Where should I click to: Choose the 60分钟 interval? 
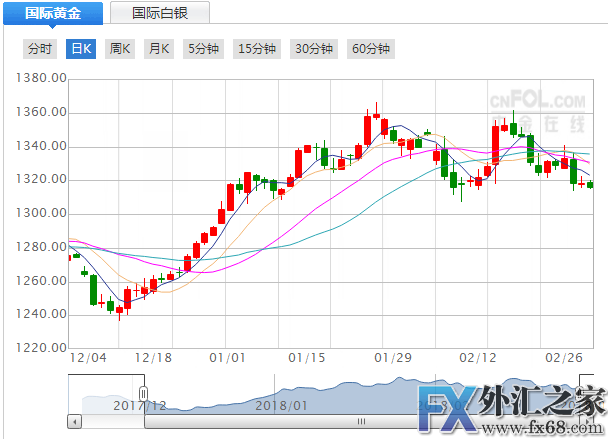[370, 49]
